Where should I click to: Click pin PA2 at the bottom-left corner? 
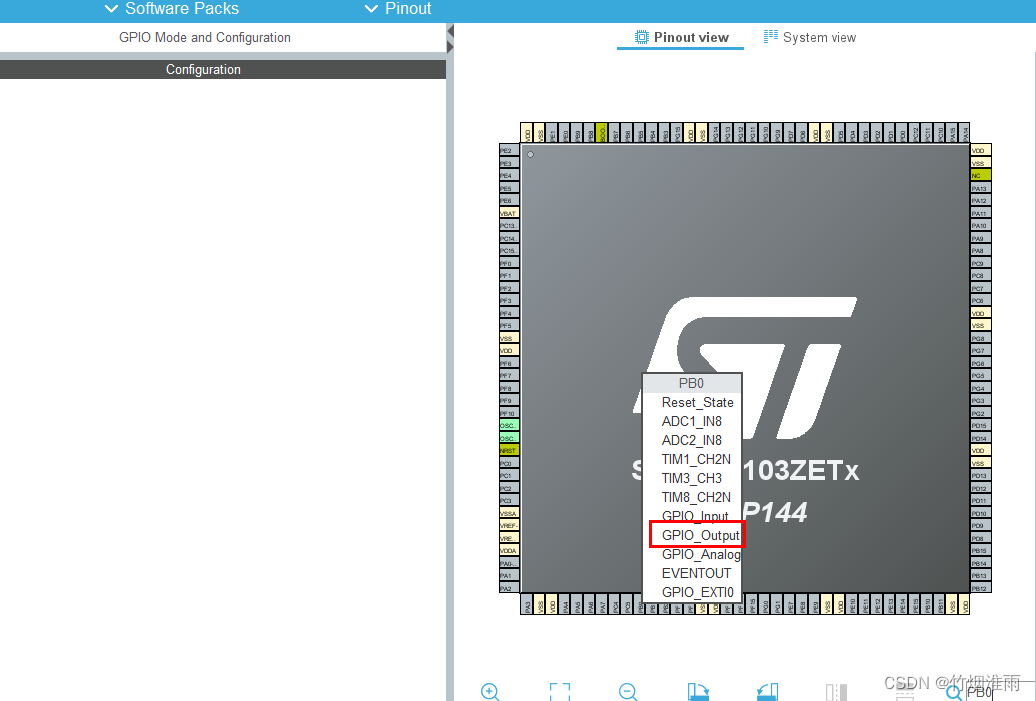click(509, 588)
